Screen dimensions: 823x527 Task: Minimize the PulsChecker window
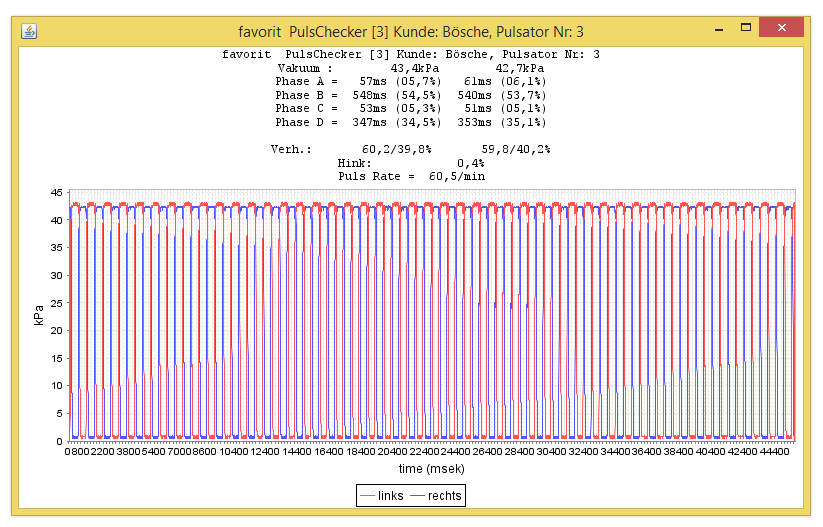(x=719, y=29)
